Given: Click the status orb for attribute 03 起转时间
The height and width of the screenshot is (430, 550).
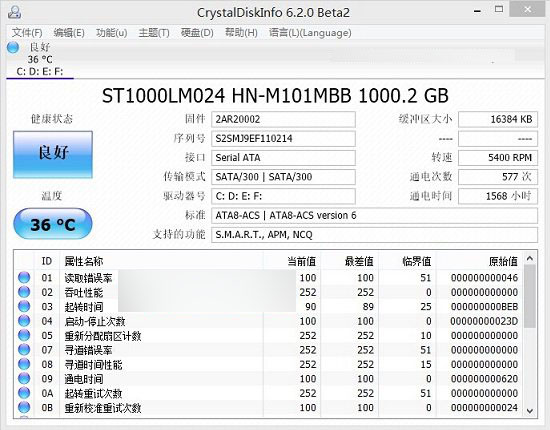Looking at the screenshot, I should [x=24, y=306].
